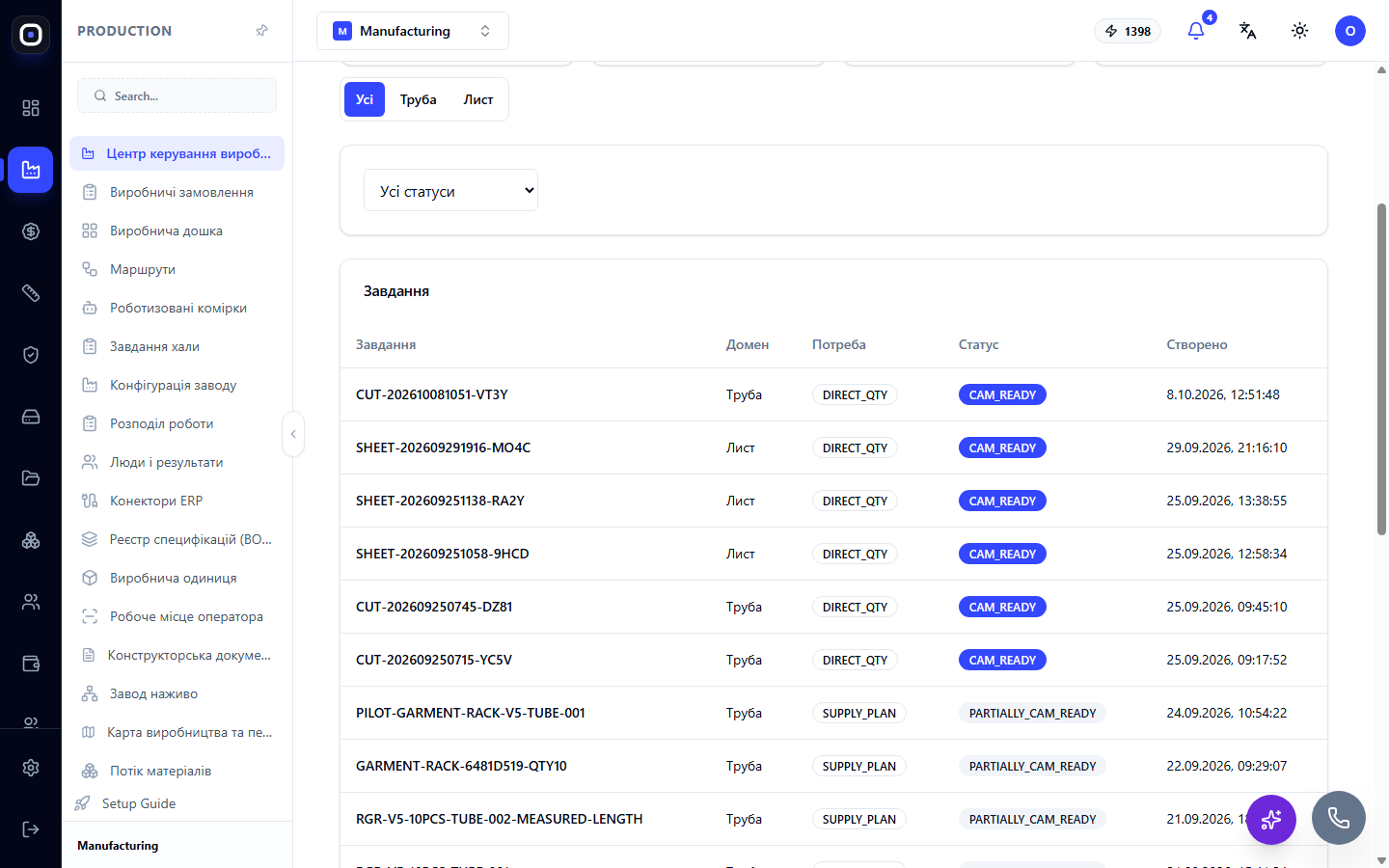Click CAM_READY badge for SHEET-202609251138-RA2Y

(x=1002, y=501)
